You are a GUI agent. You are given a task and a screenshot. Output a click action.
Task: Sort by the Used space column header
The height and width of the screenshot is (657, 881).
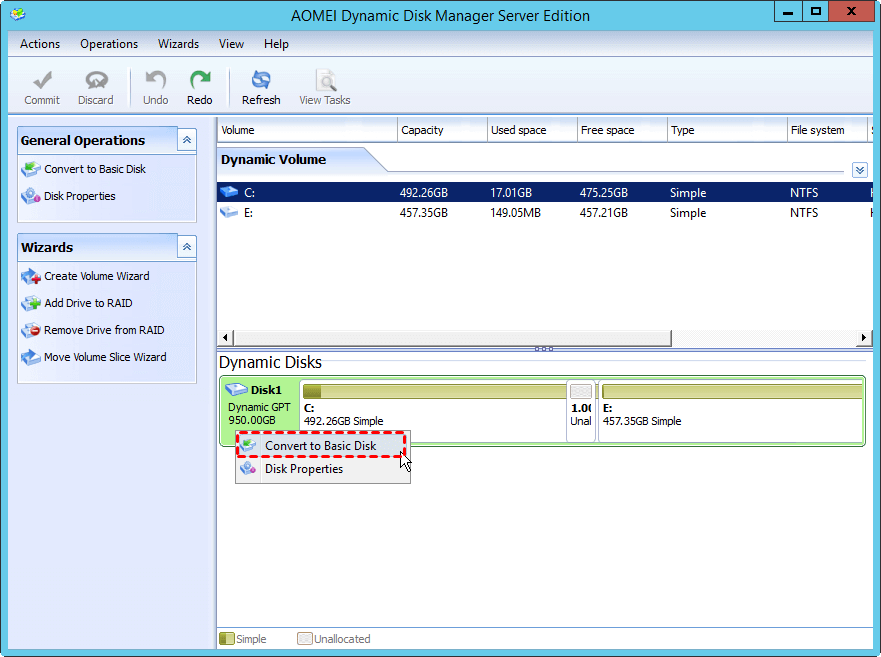532,130
